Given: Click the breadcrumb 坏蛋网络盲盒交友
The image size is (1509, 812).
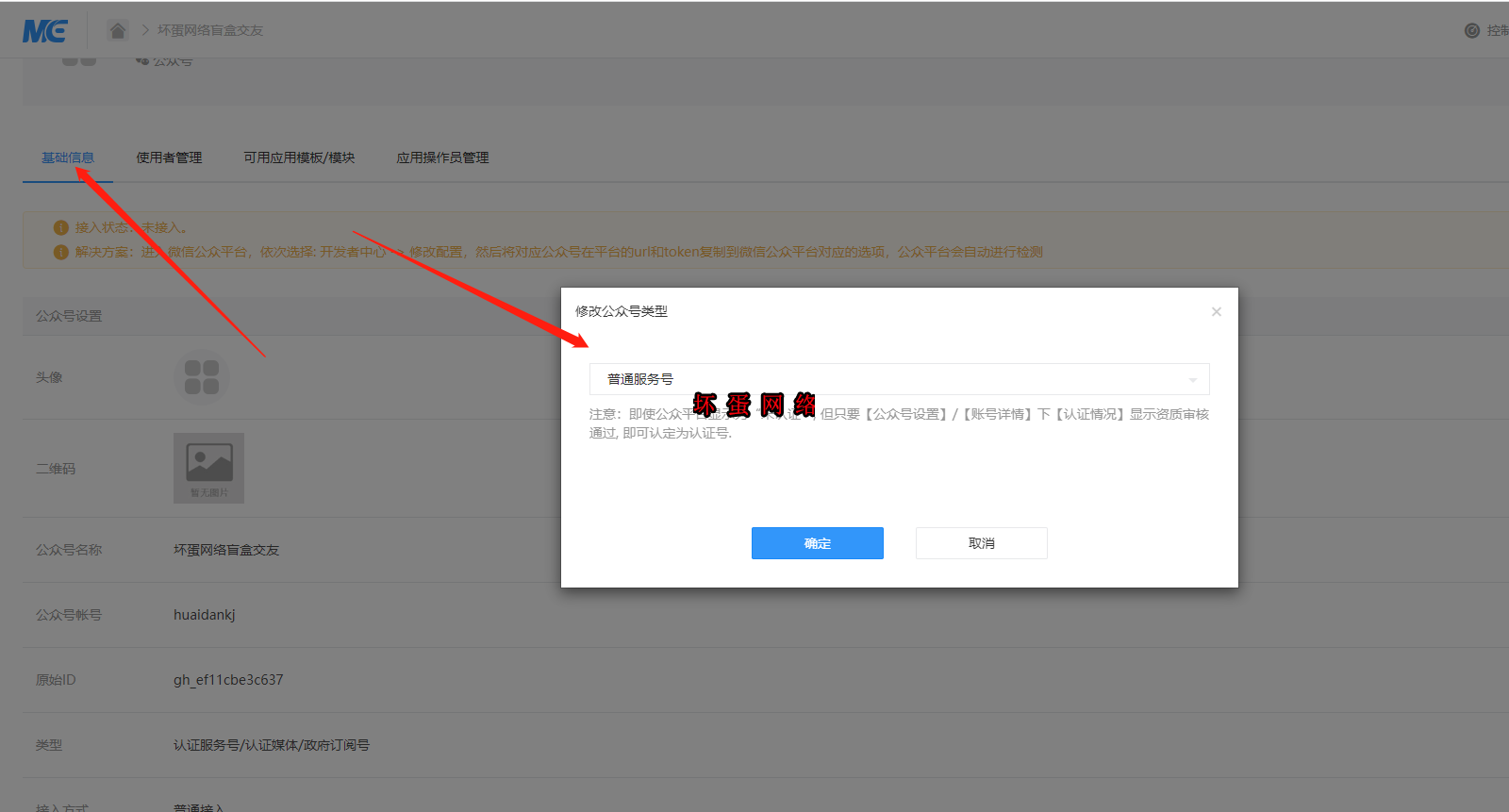Looking at the screenshot, I should click(x=210, y=30).
